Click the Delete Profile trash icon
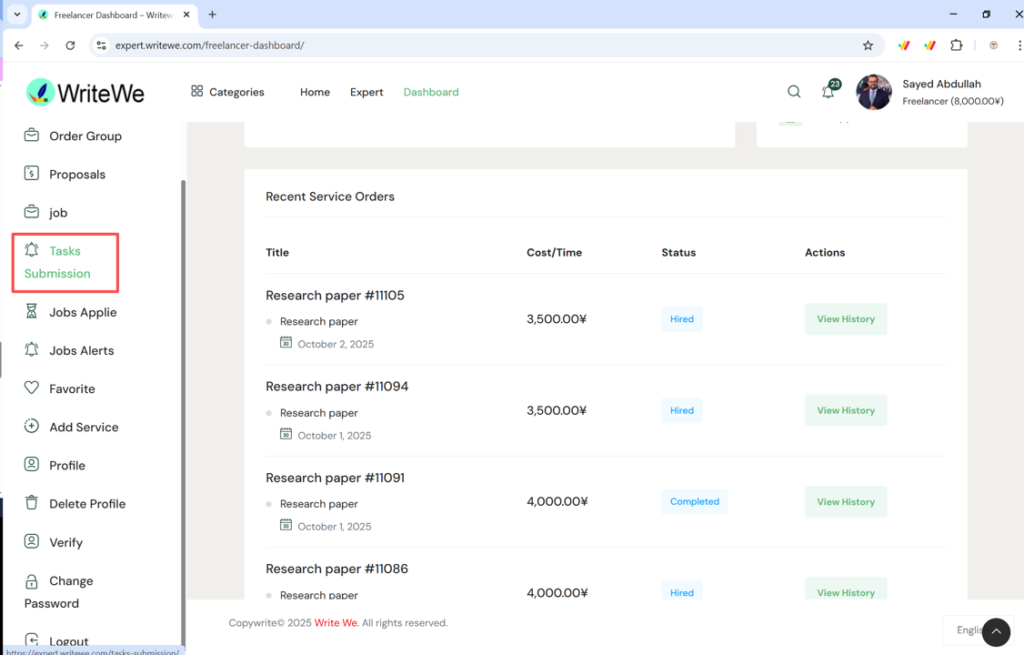 coord(32,503)
